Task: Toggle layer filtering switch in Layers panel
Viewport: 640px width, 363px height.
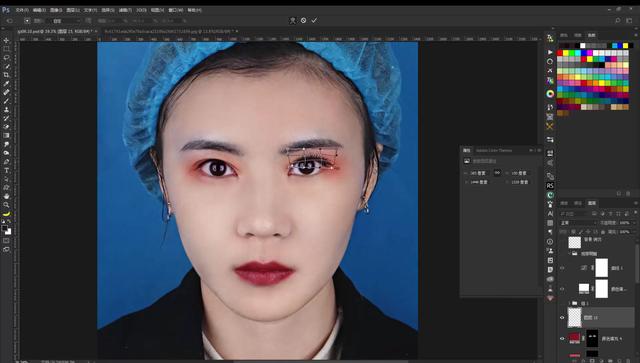Action: point(635,213)
